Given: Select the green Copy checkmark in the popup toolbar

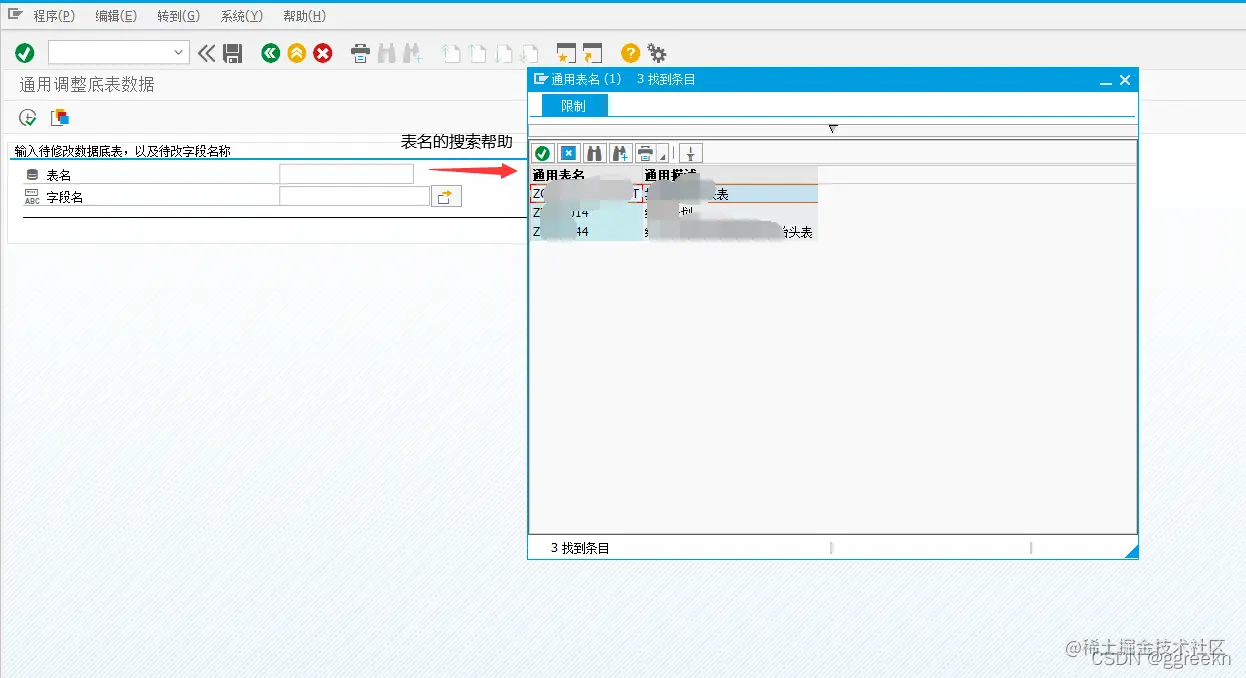Looking at the screenshot, I should pyautogui.click(x=543, y=153).
